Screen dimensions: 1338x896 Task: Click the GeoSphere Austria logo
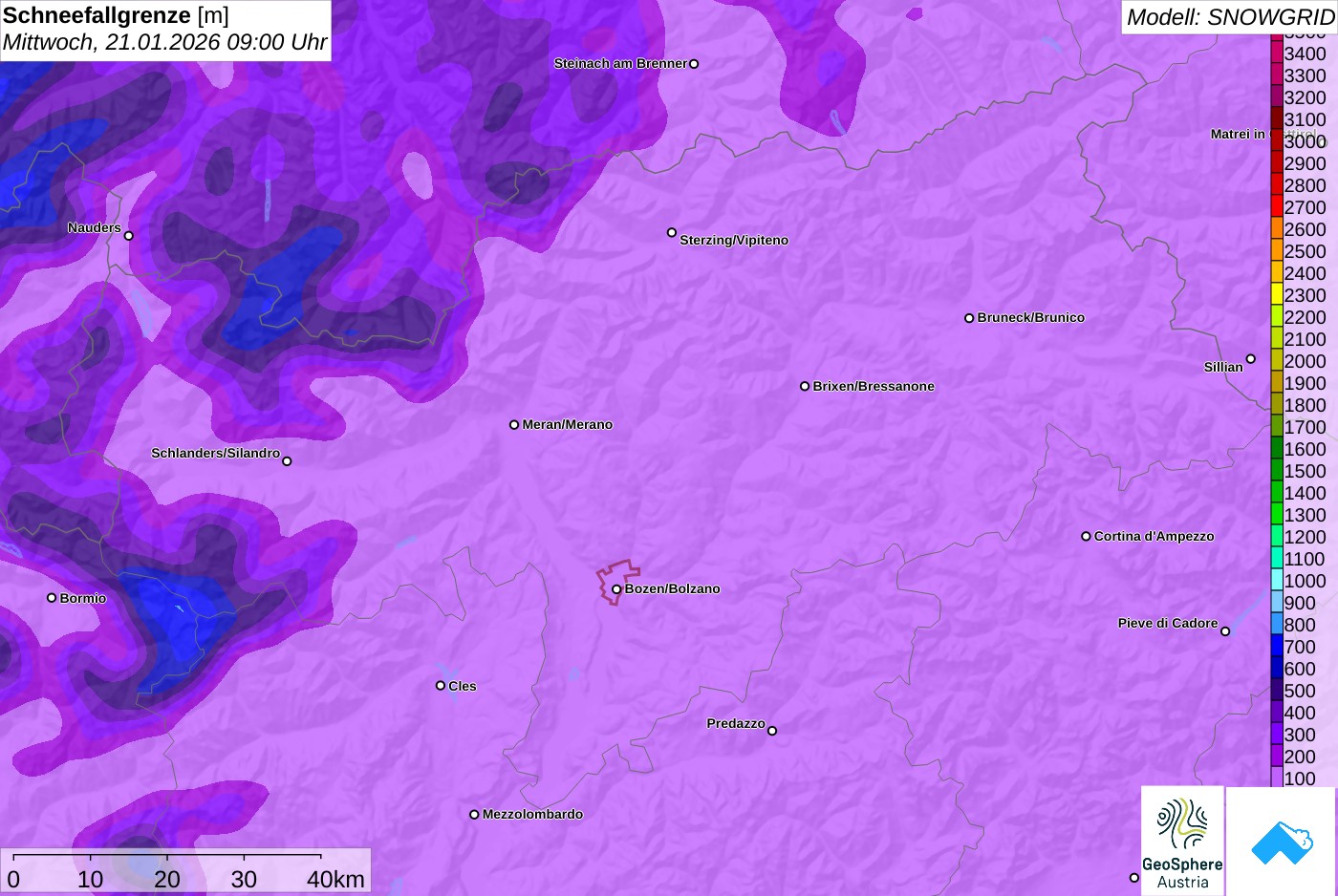[x=1182, y=841]
